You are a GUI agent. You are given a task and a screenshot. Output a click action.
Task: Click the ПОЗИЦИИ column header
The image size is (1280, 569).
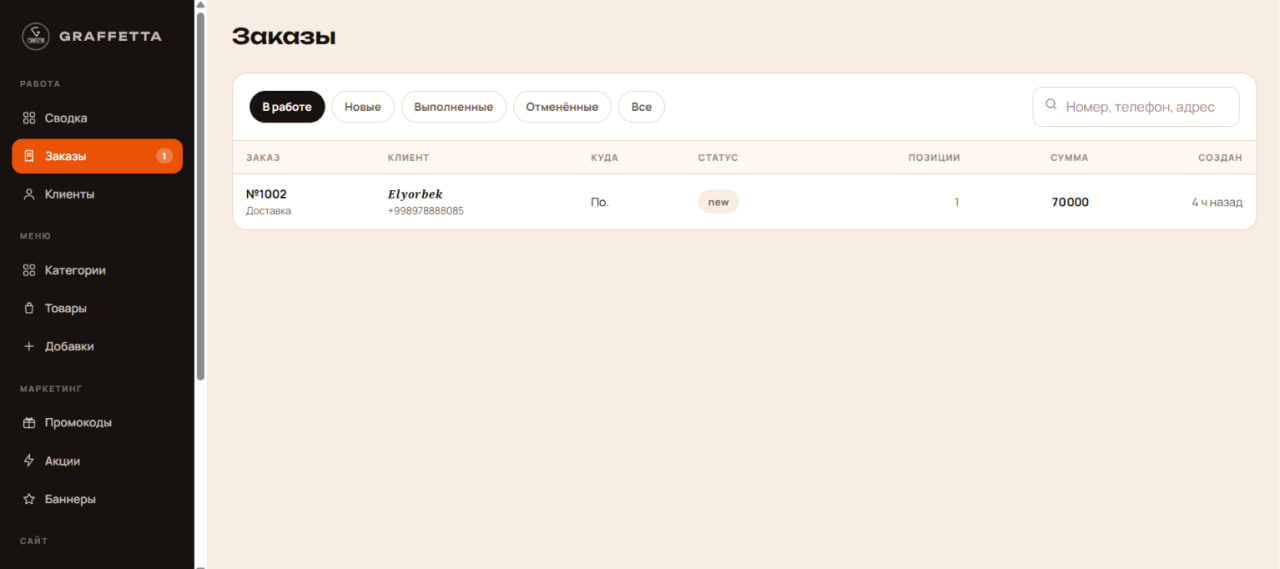pos(934,158)
